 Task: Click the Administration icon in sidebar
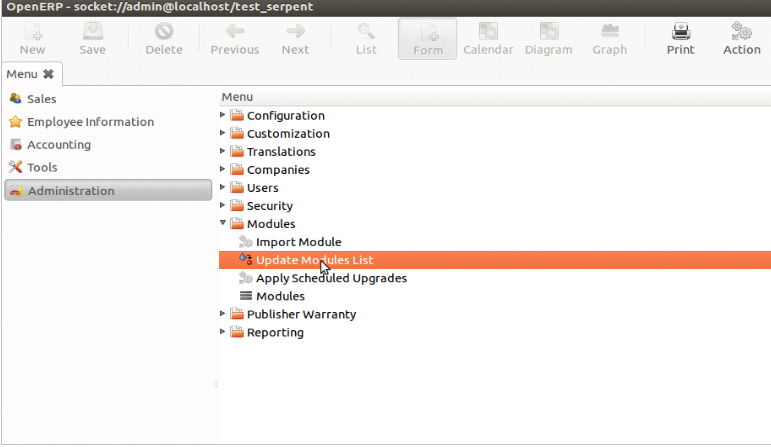point(16,191)
